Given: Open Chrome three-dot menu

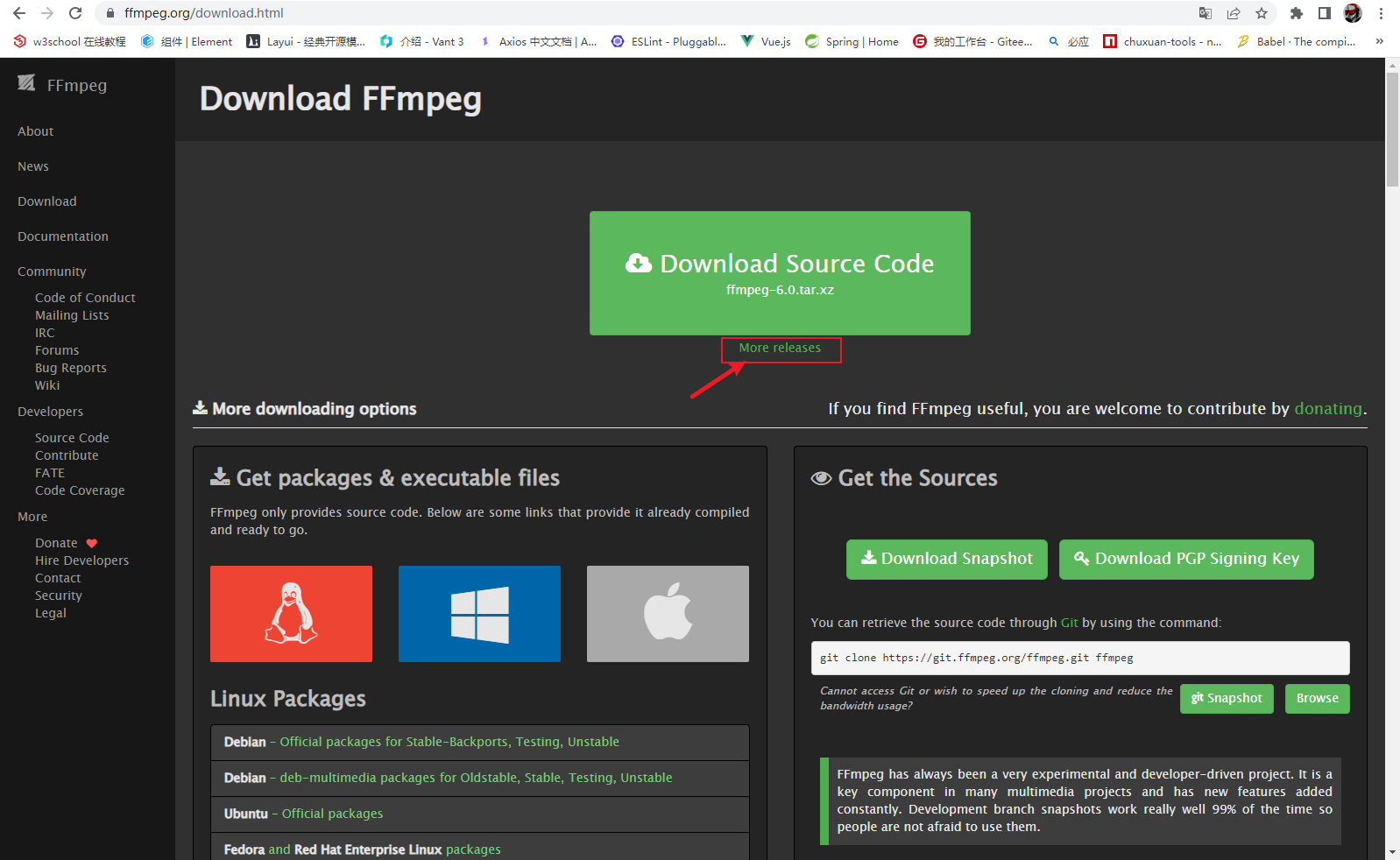Looking at the screenshot, I should (x=1381, y=13).
